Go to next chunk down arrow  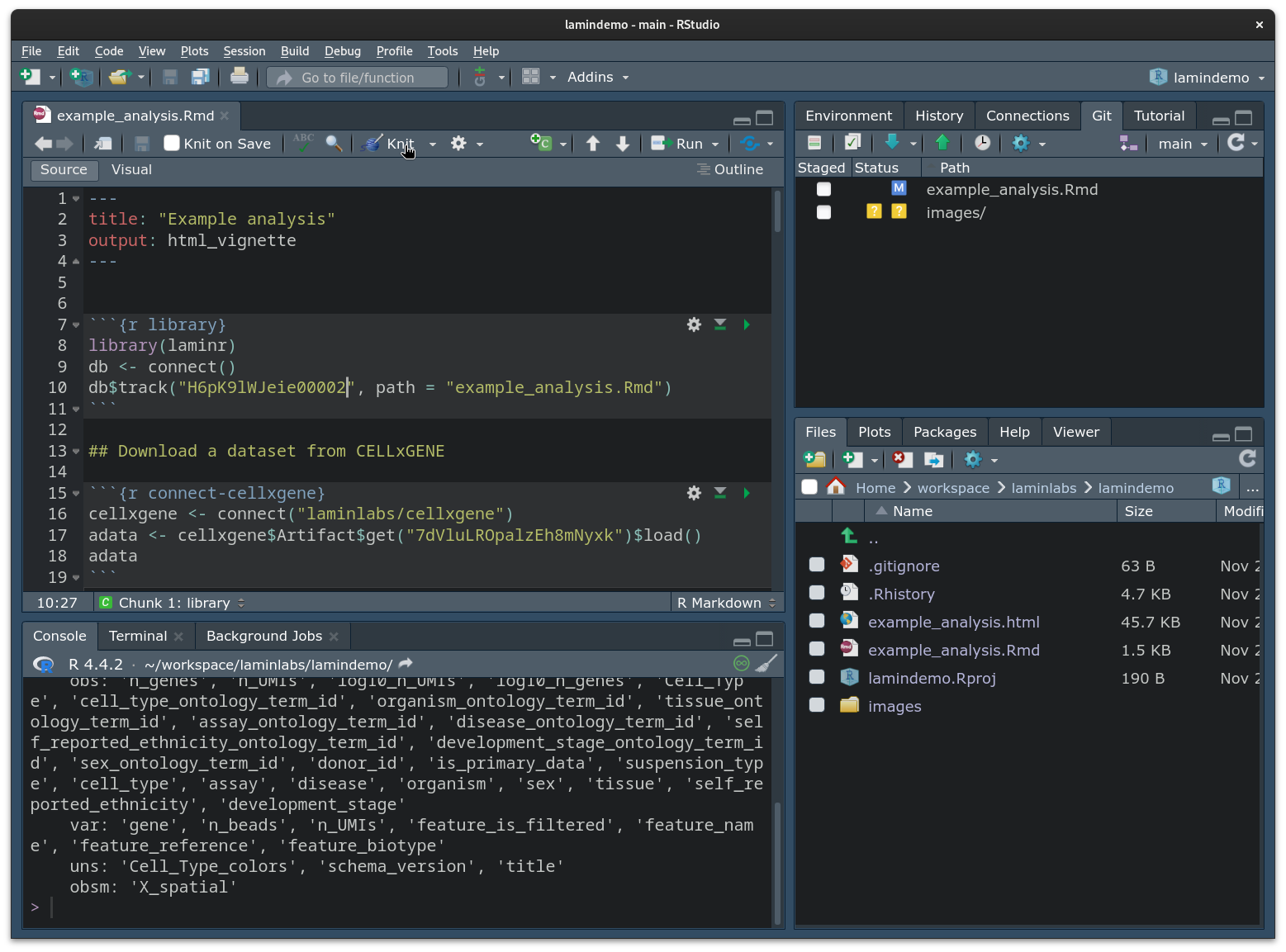pos(623,144)
